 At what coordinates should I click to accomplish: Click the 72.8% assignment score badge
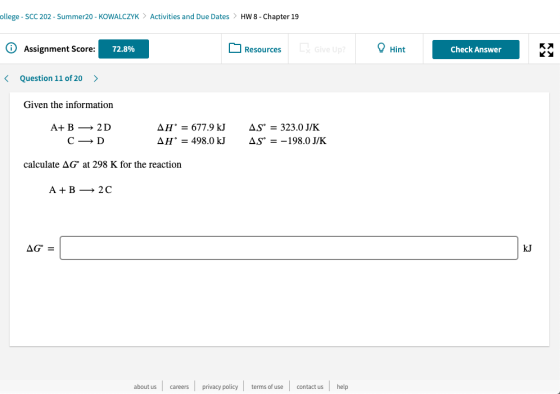(124, 49)
